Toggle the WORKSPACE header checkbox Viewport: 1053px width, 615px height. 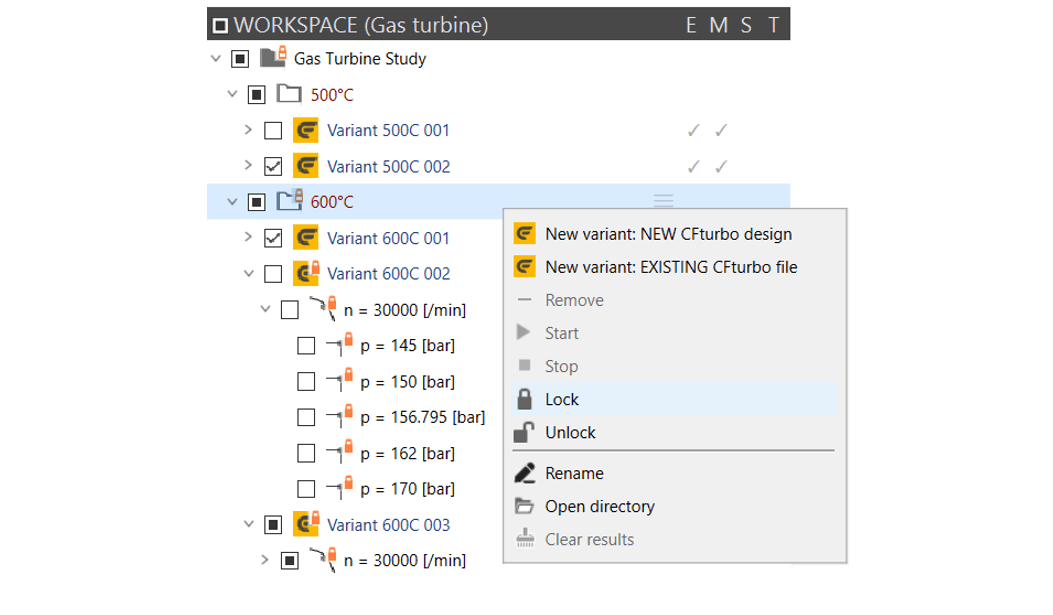220,26
